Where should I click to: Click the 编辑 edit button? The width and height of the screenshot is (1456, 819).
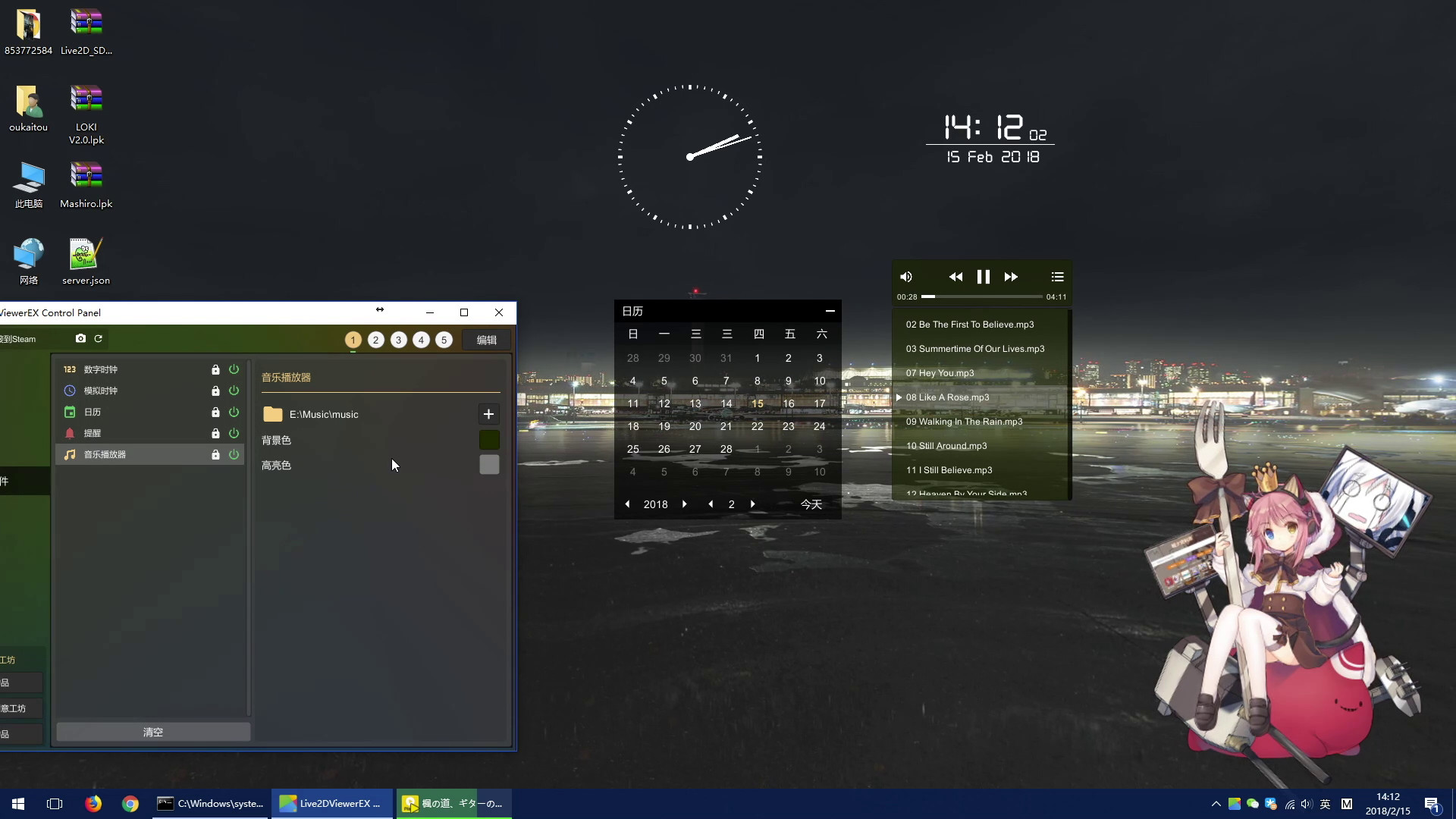[x=486, y=340]
